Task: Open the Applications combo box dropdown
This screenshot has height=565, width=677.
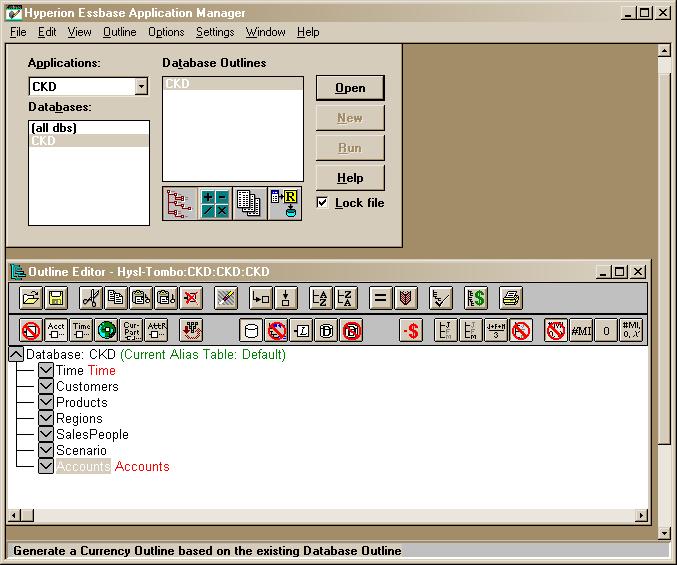Action: pyautogui.click(x=141, y=86)
